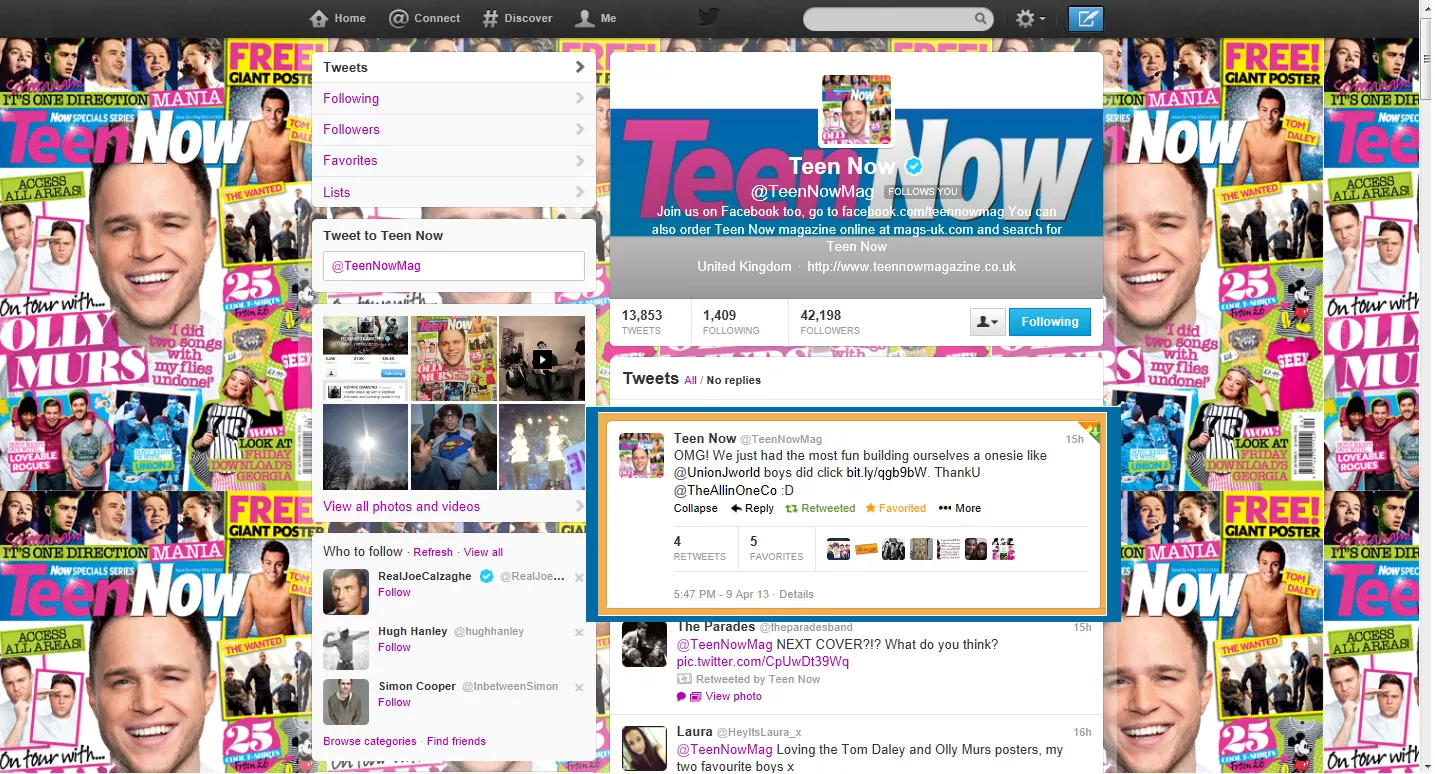Toggle the Favorited star on tweet
Screen dimensions: 1435x774
coord(896,508)
